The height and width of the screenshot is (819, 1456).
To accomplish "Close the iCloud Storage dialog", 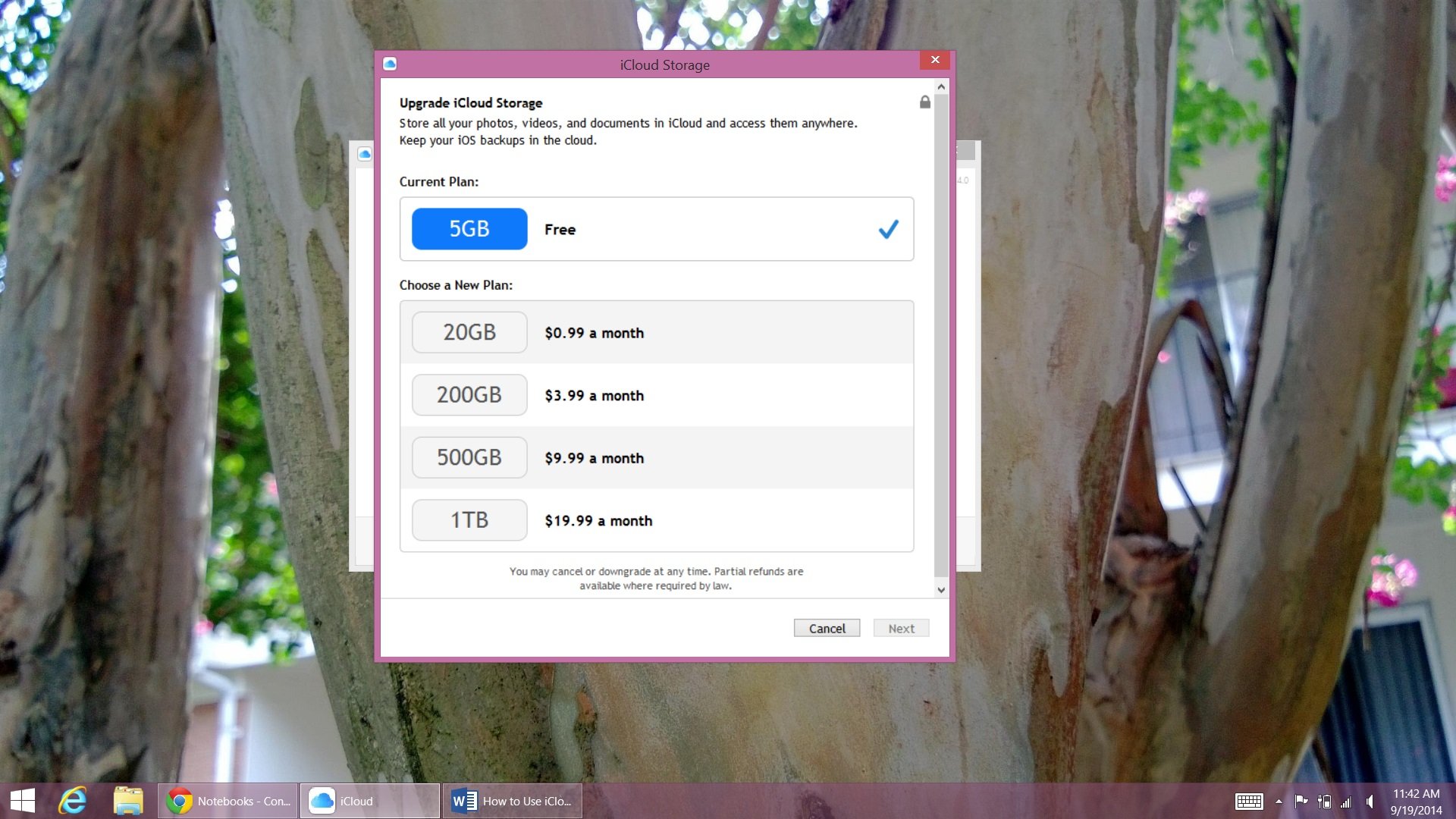I will pyautogui.click(x=935, y=60).
